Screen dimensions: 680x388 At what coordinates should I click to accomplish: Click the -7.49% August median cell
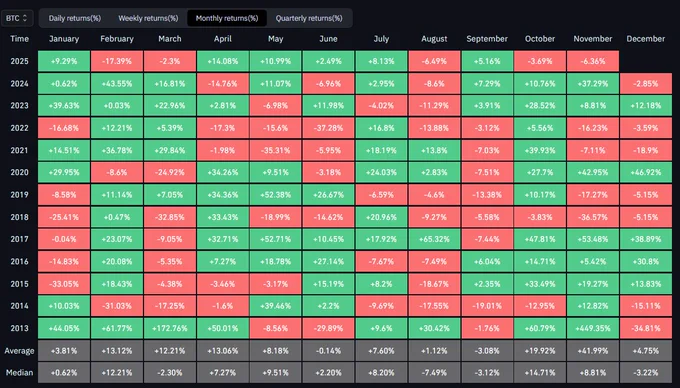tap(434, 373)
